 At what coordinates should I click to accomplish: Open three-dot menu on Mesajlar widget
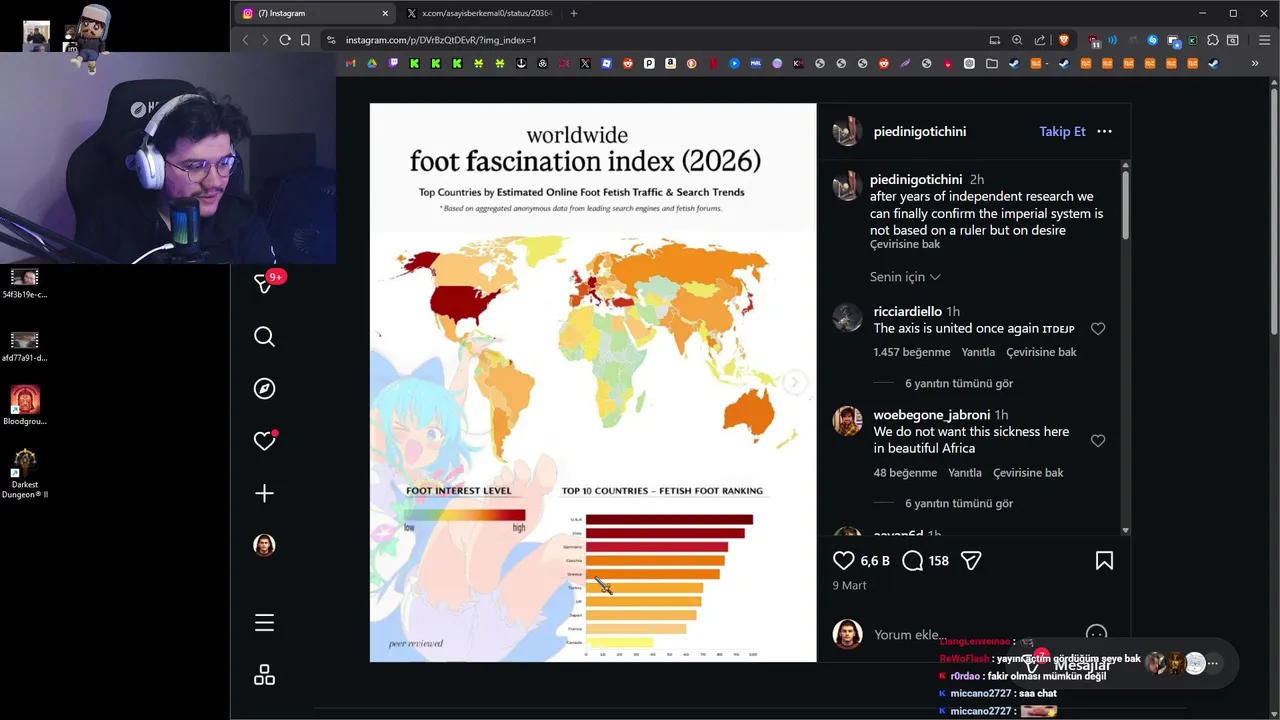coord(1213,663)
